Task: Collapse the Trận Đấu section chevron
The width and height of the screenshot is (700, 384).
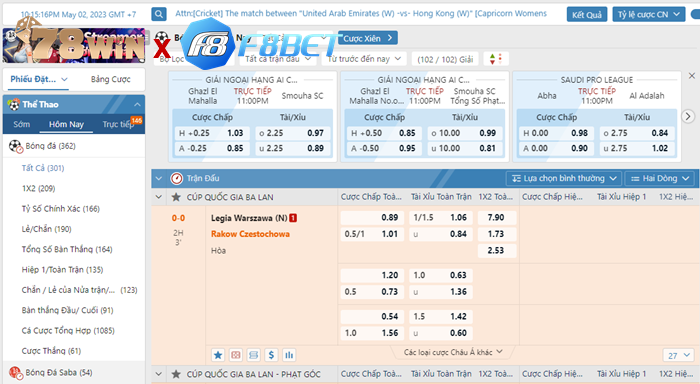Action: [158, 178]
